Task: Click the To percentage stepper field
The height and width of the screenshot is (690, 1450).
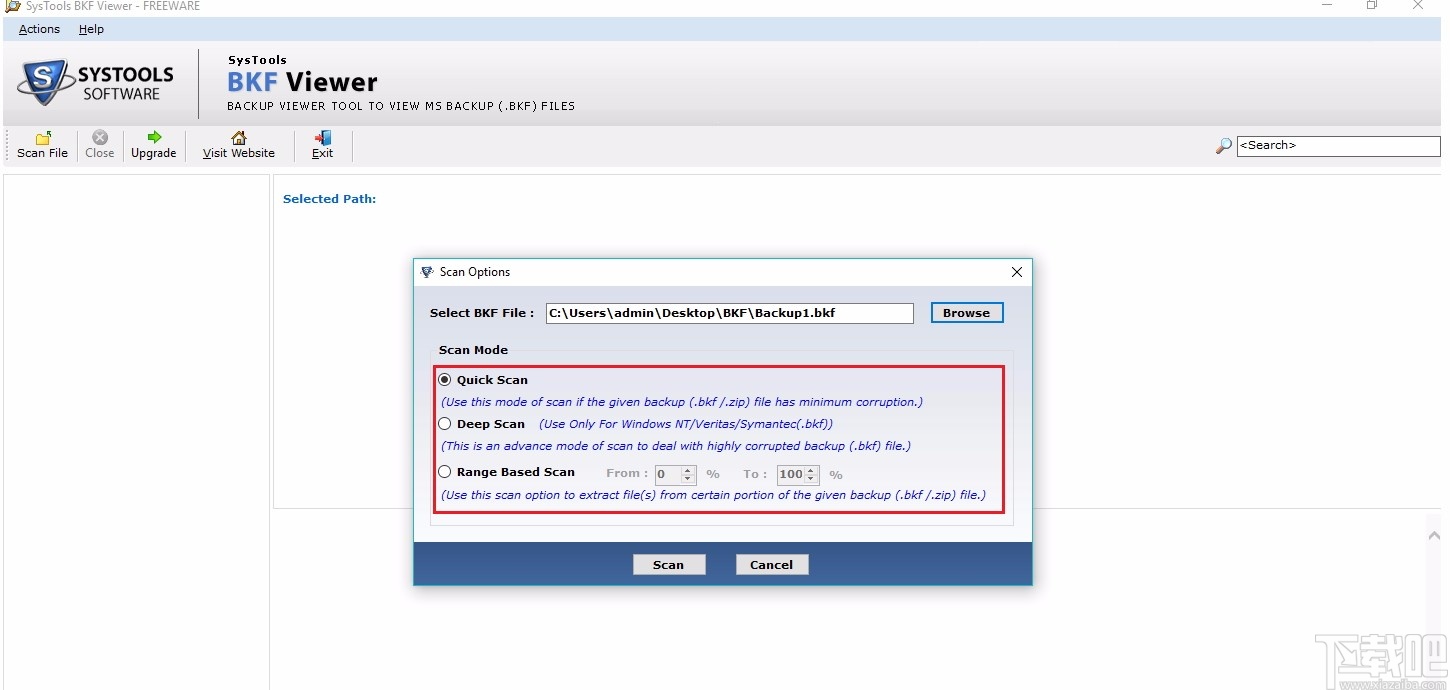Action: [x=798, y=475]
